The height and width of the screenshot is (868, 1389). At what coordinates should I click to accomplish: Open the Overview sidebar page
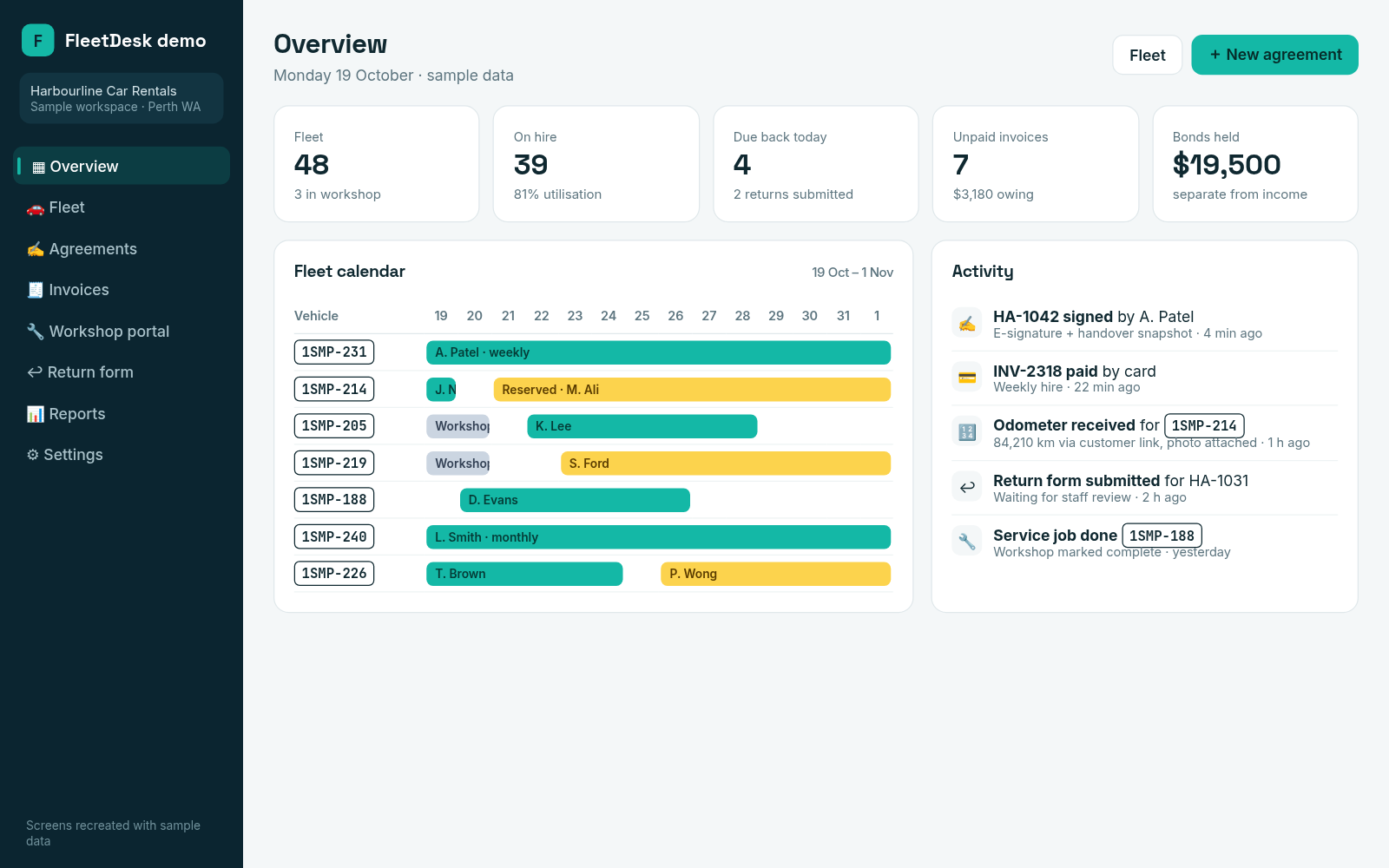122,166
